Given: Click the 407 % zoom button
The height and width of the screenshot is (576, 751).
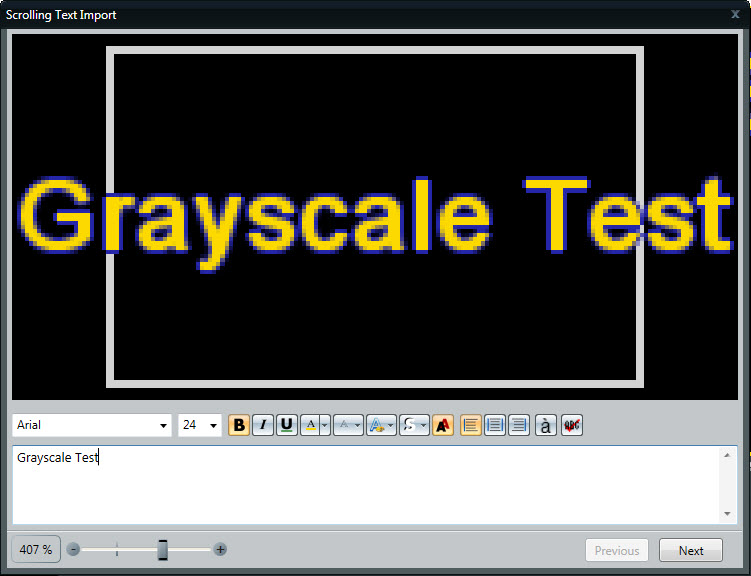Looking at the screenshot, I should [x=36, y=550].
